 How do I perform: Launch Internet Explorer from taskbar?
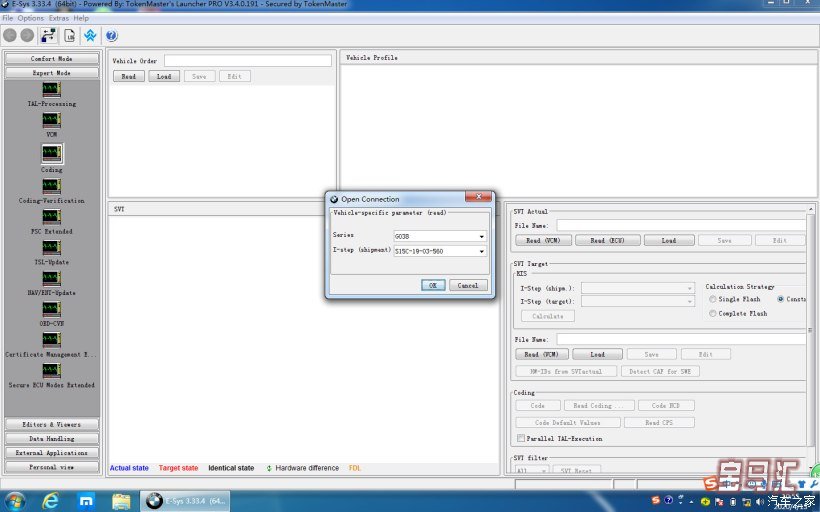point(51,502)
